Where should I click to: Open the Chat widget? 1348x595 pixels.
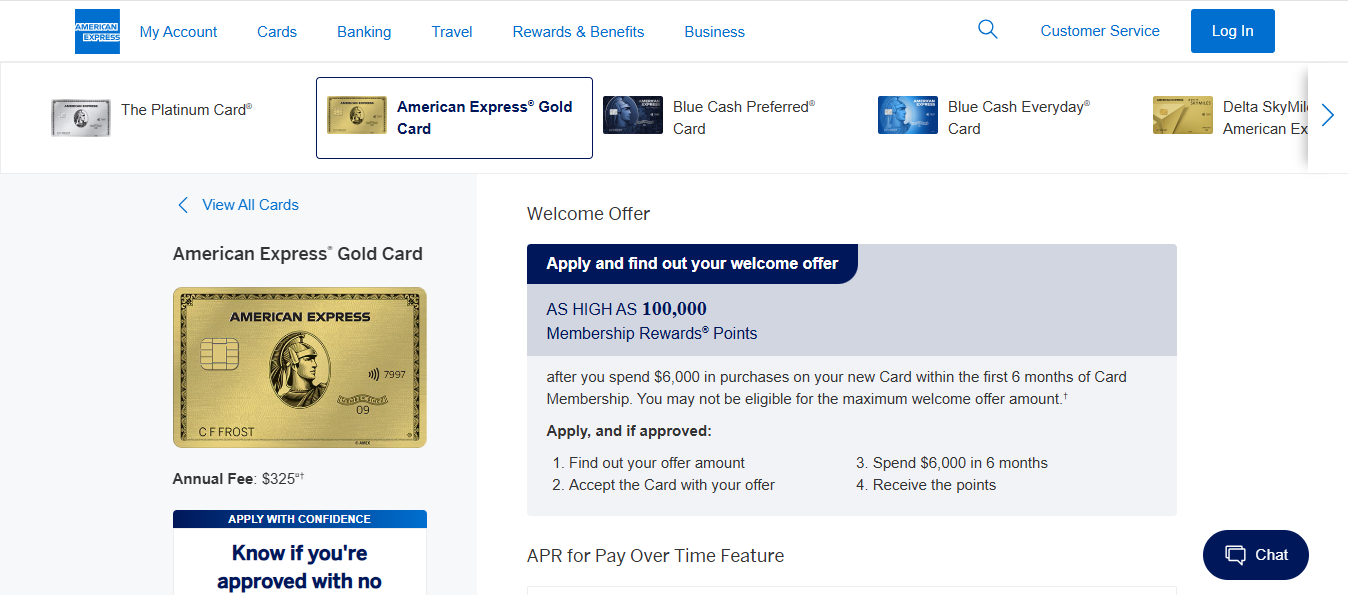pos(1255,554)
